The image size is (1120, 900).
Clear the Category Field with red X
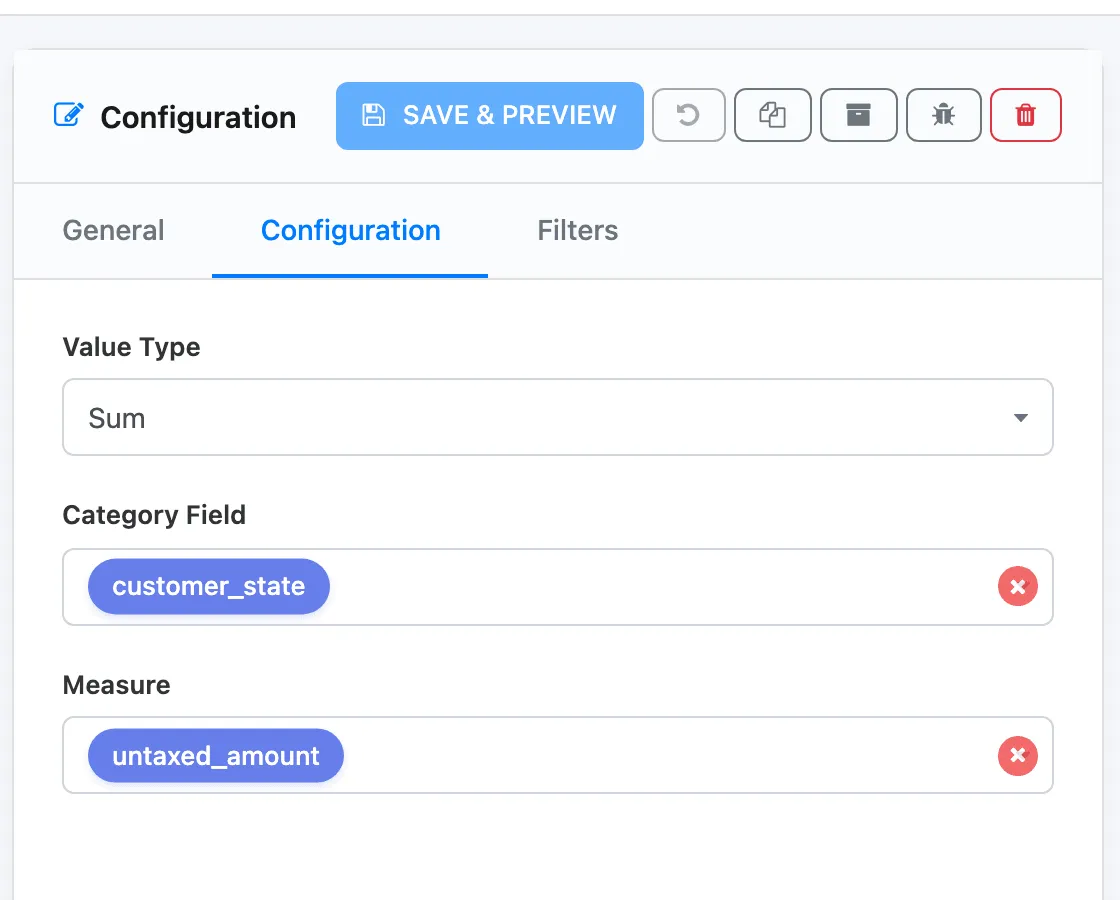(x=1017, y=586)
